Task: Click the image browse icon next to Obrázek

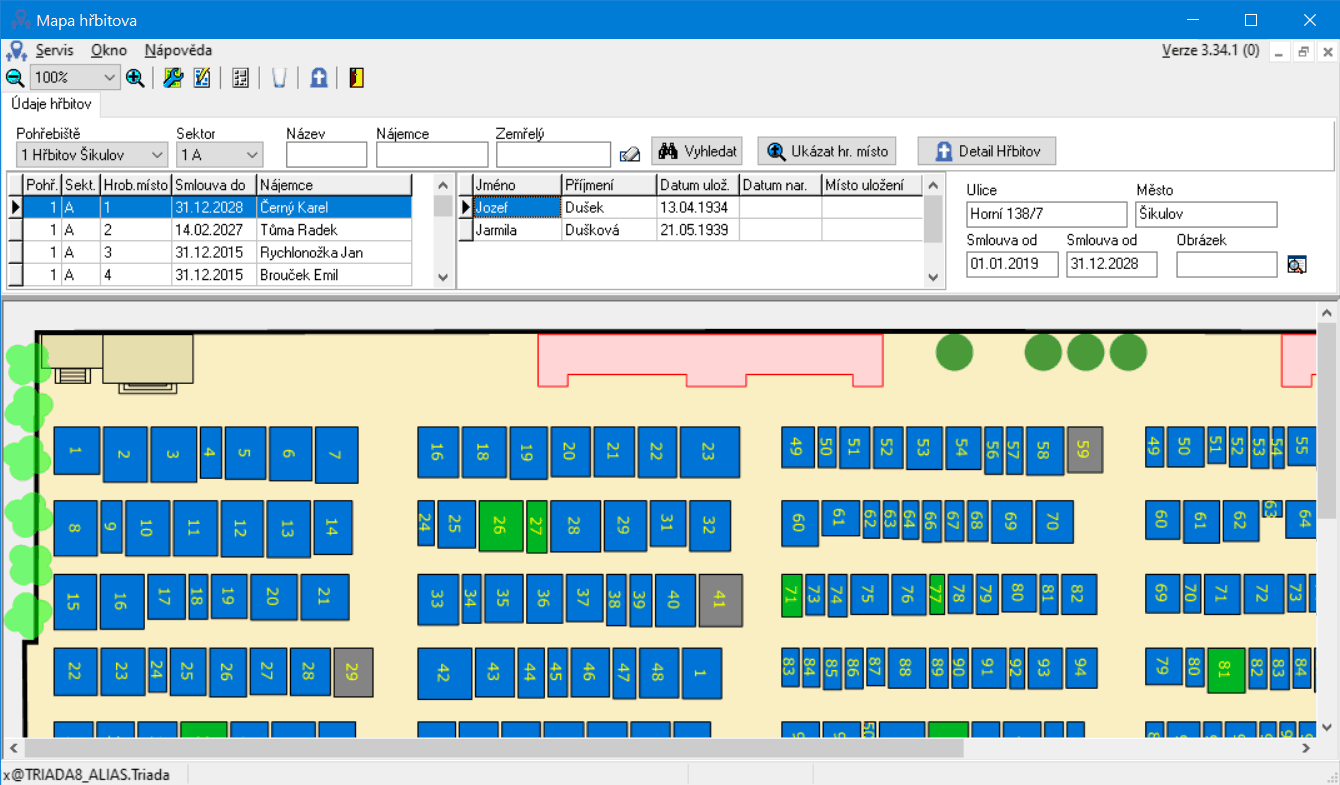Action: tap(1297, 265)
